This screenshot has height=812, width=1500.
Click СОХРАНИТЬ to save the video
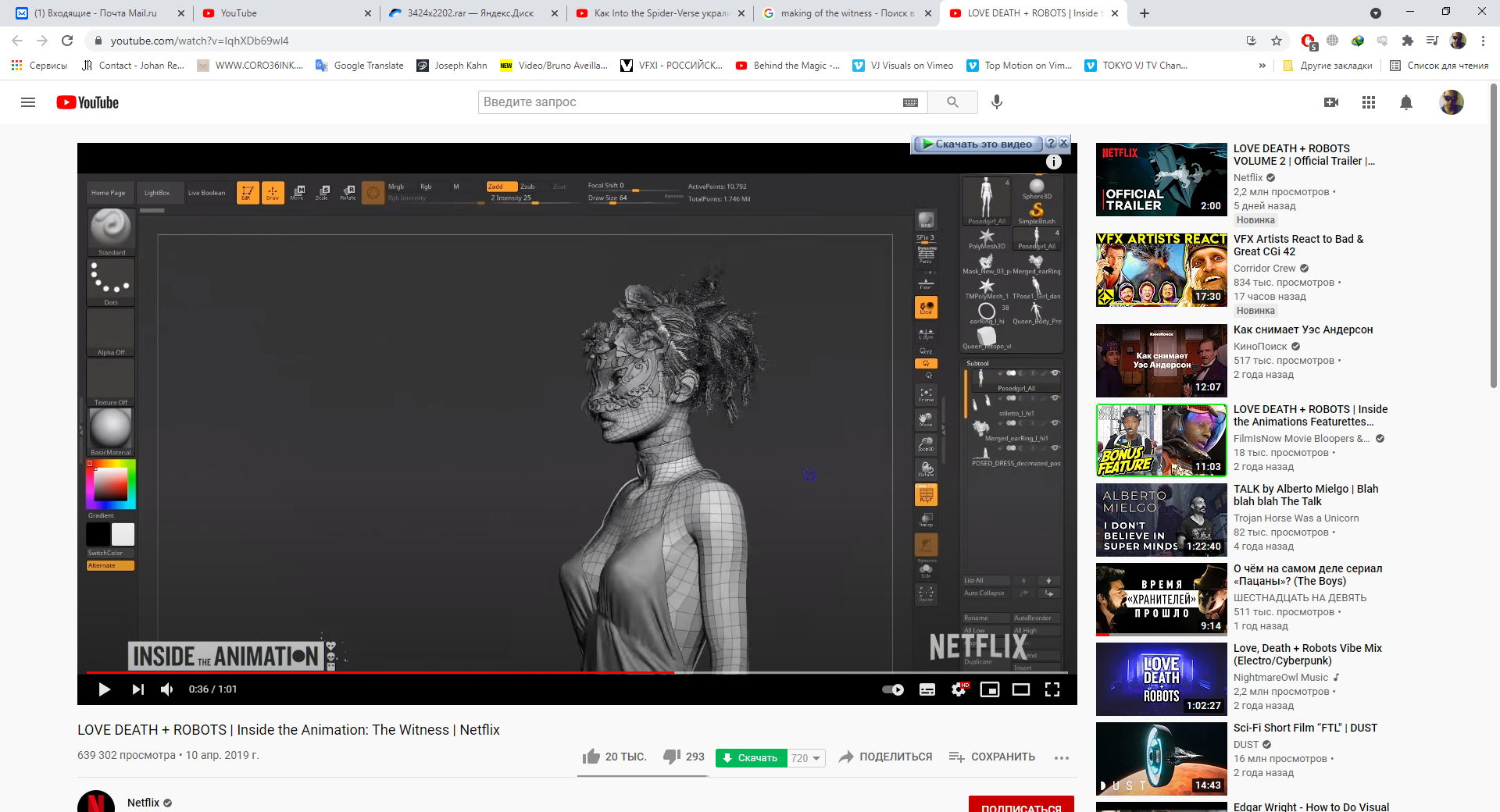[x=992, y=757]
